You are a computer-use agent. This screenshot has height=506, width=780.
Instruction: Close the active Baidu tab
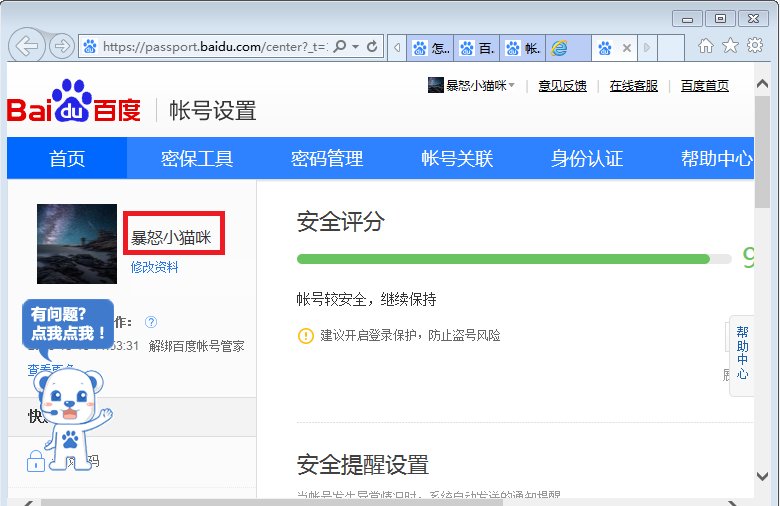(627, 48)
